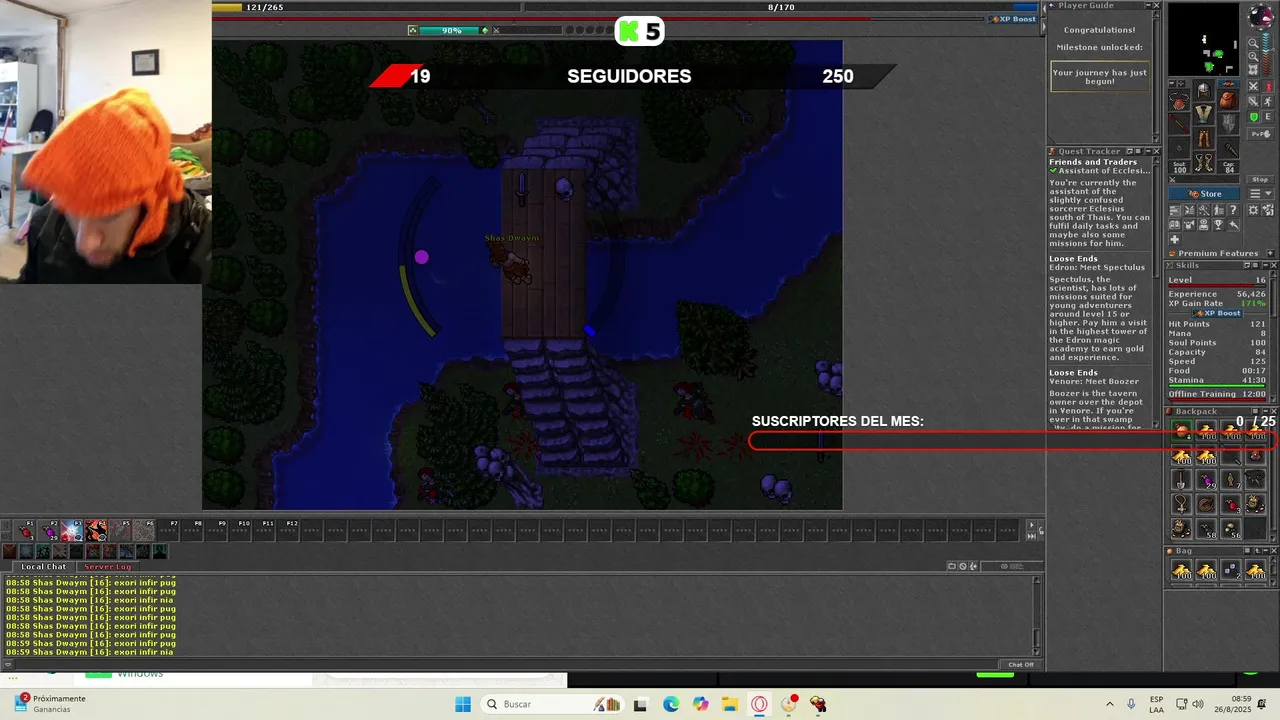Click the F5 hotkey slot

[120, 530]
